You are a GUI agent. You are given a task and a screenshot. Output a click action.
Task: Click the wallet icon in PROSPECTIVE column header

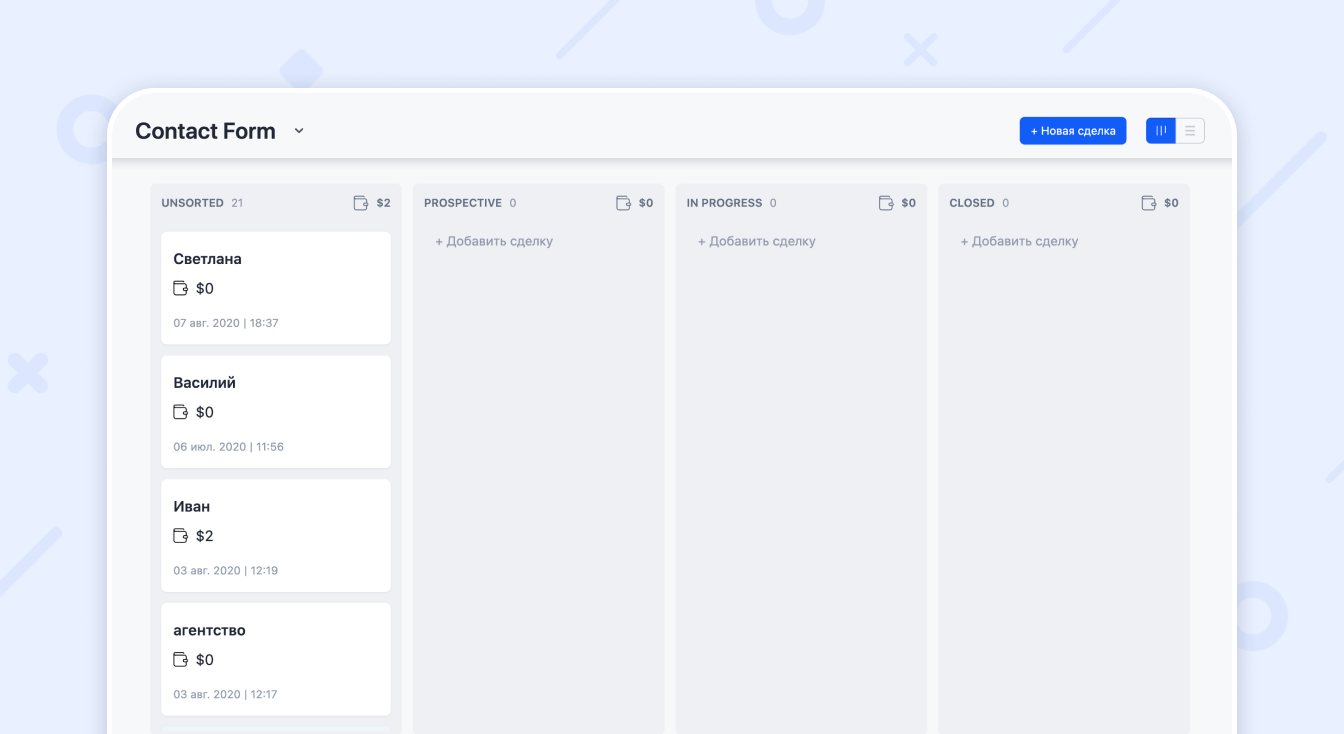[x=623, y=202]
